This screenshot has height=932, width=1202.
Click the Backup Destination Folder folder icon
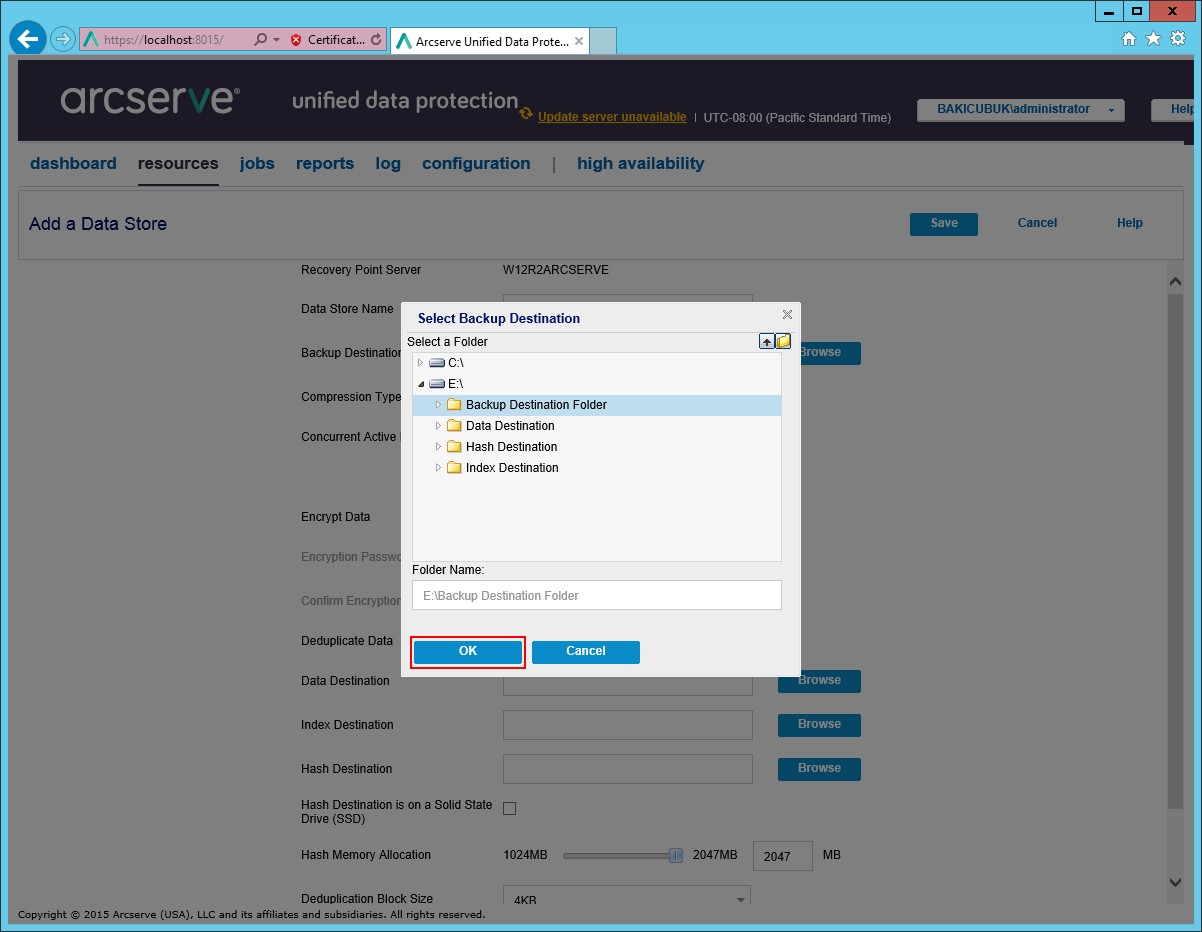(x=454, y=405)
